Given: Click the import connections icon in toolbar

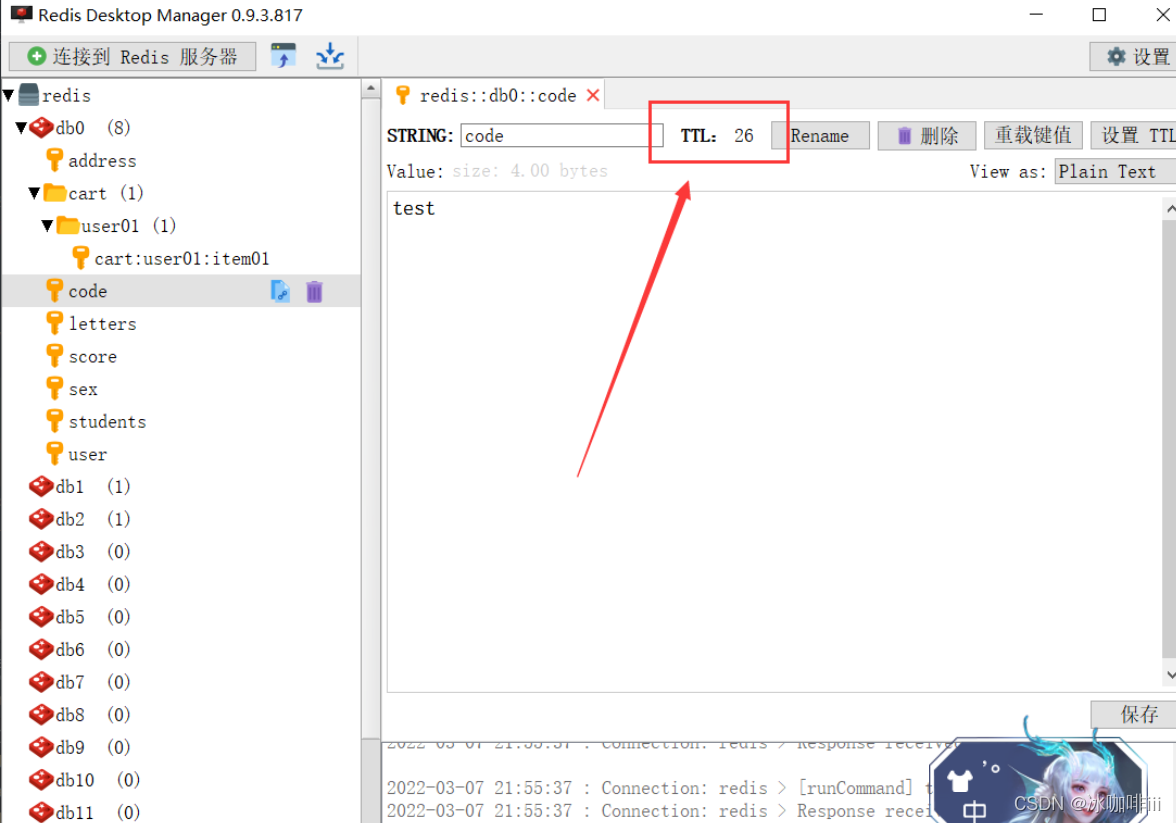Looking at the screenshot, I should tap(284, 56).
